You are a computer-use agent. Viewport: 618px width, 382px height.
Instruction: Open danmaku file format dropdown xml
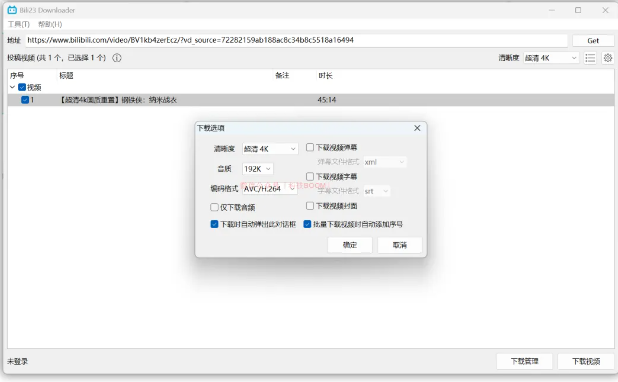coord(385,162)
